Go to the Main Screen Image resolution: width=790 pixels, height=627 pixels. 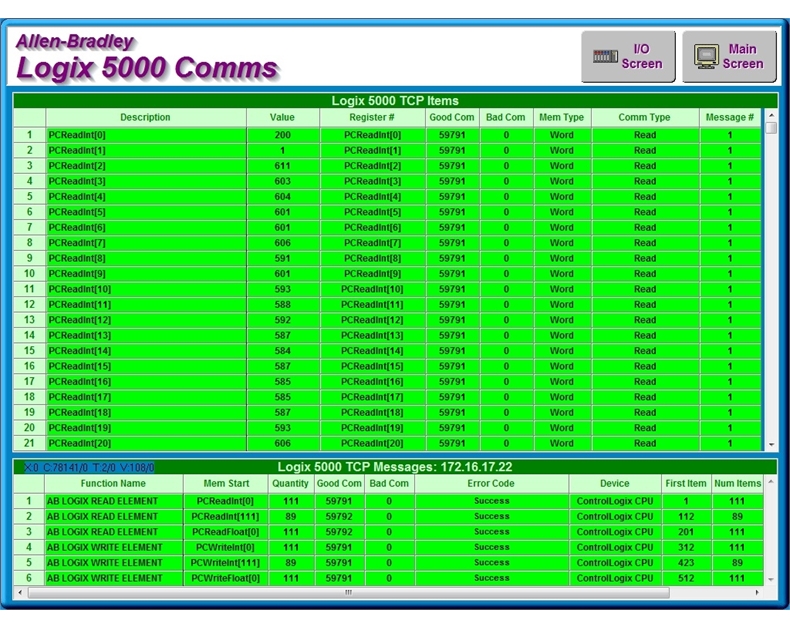[x=729, y=56]
